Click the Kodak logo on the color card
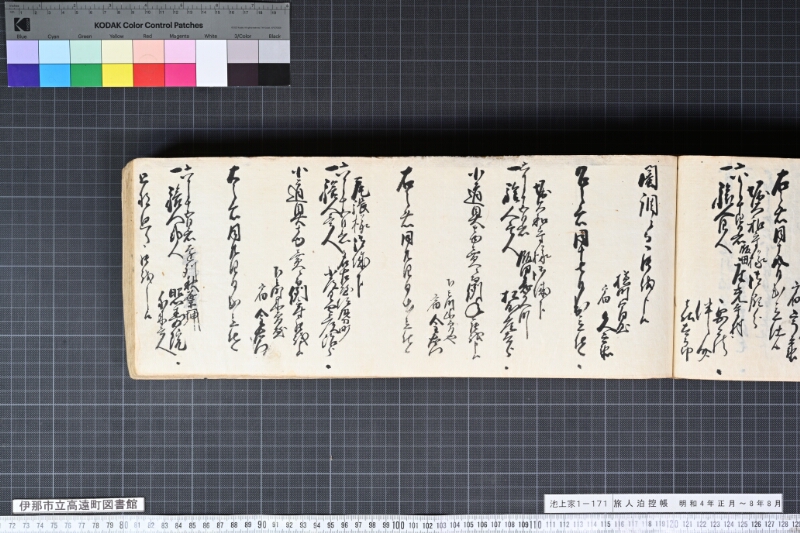The height and width of the screenshot is (533, 800). tap(22, 24)
